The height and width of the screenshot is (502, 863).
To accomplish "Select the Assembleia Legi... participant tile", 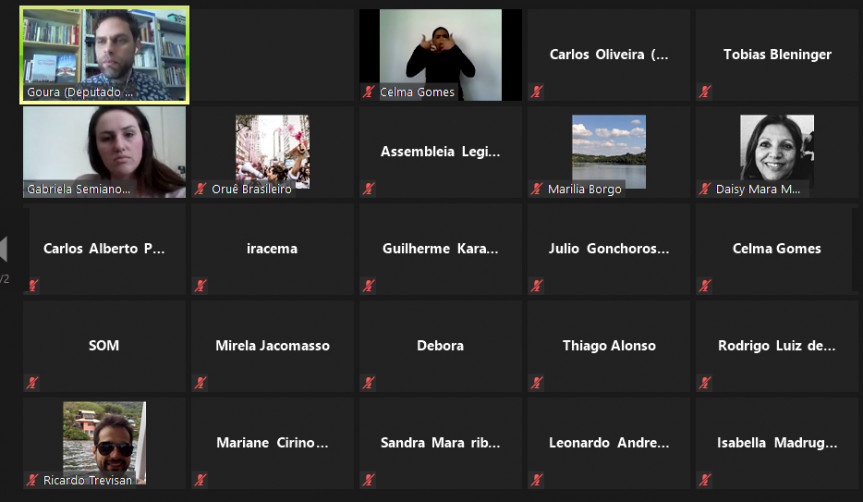I will pyautogui.click(x=440, y=152).
